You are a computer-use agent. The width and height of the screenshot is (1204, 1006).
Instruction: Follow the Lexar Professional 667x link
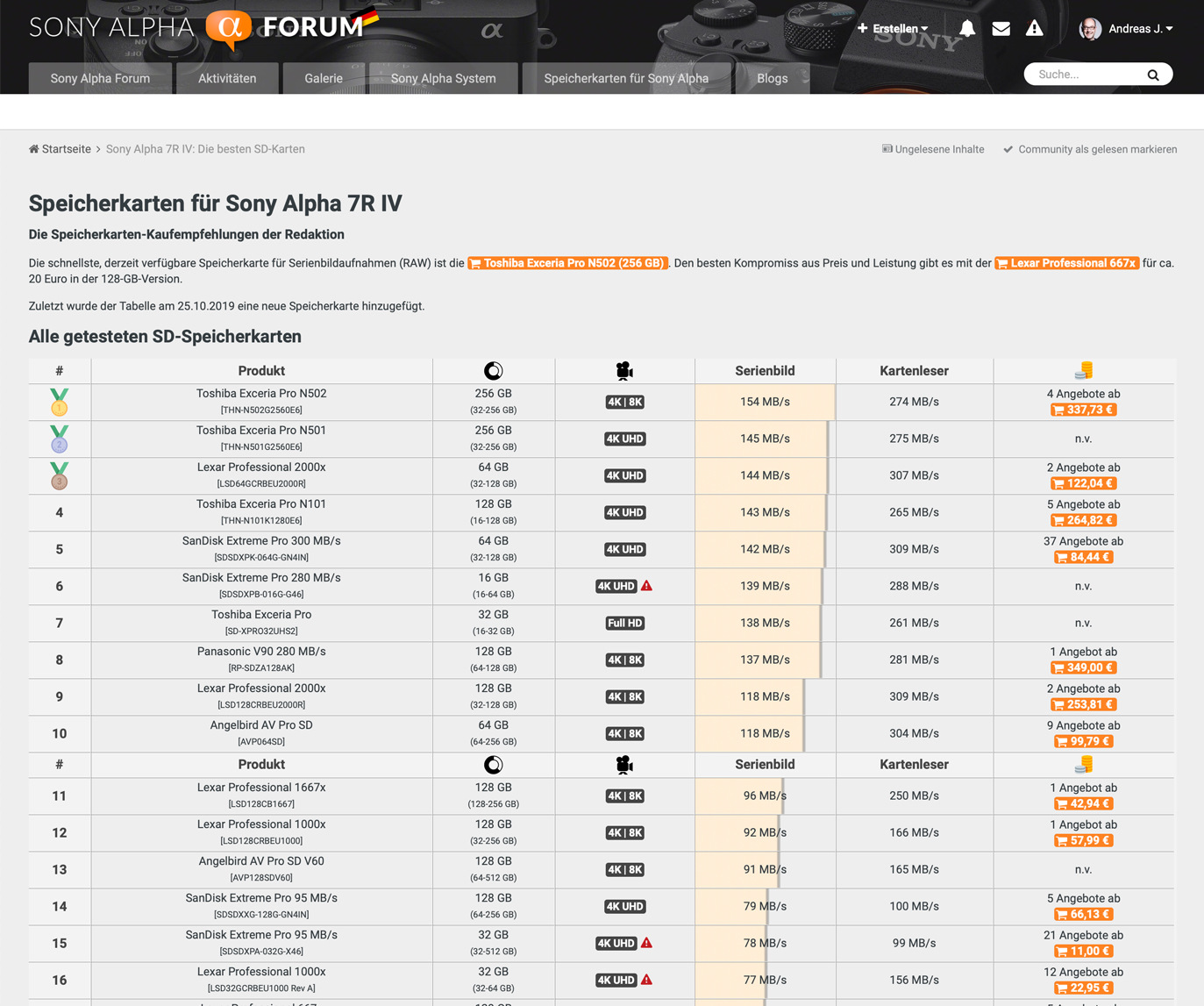point(1067,263)
